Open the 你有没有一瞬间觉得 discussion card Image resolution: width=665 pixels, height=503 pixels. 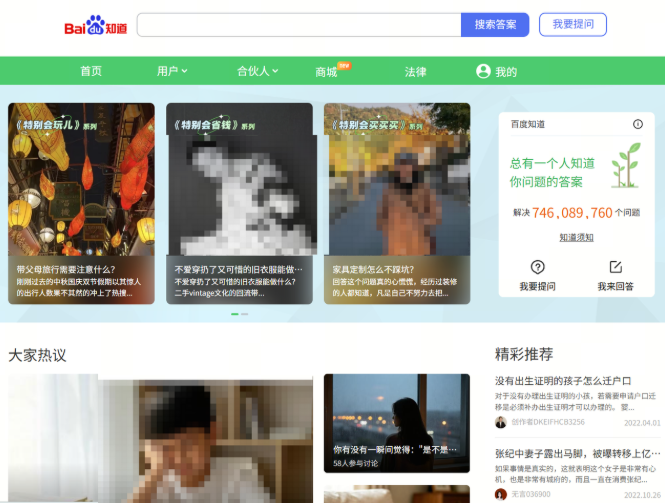point(397,423)
